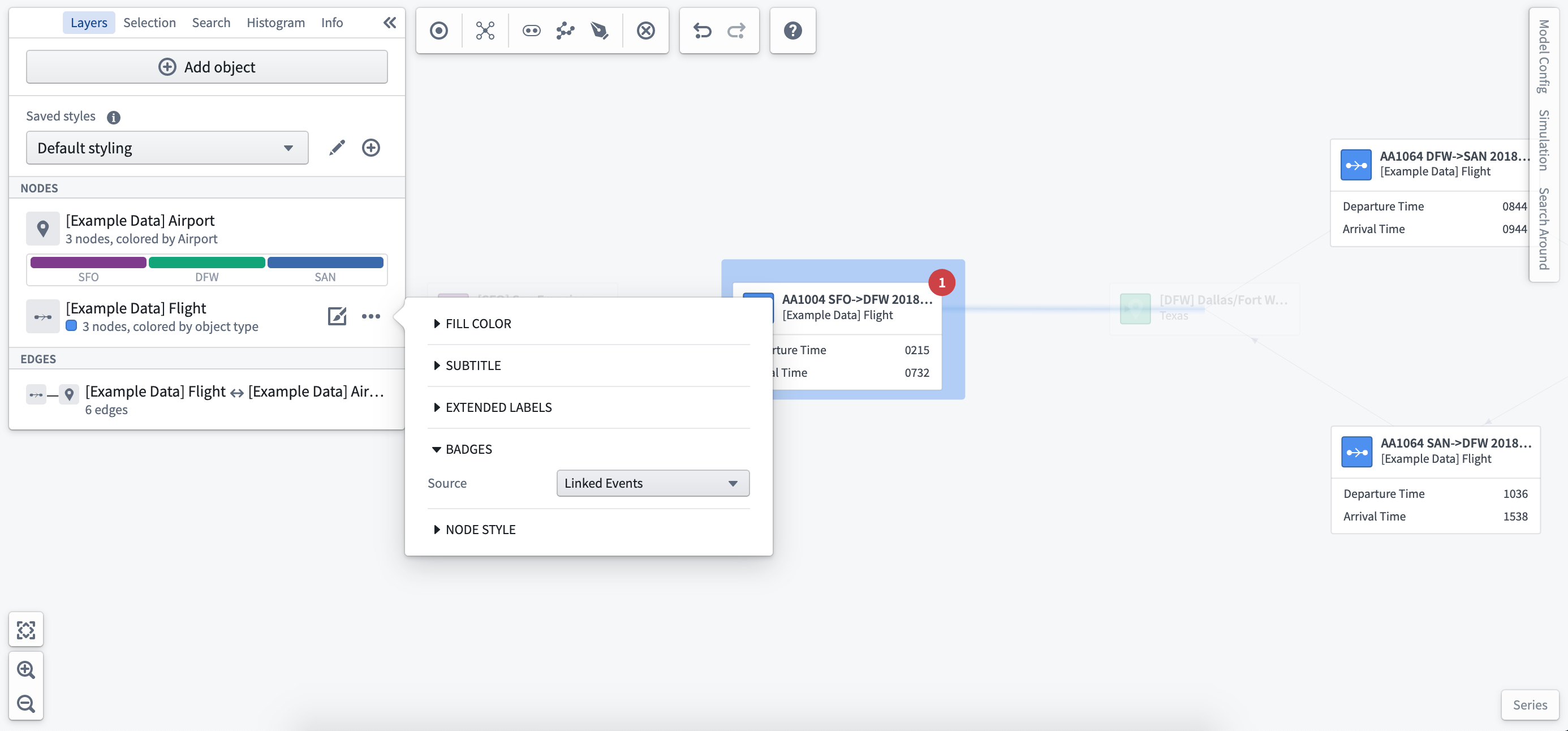
Task: Click the info icon beside Saved styles
Action: [x=113, y=117]
